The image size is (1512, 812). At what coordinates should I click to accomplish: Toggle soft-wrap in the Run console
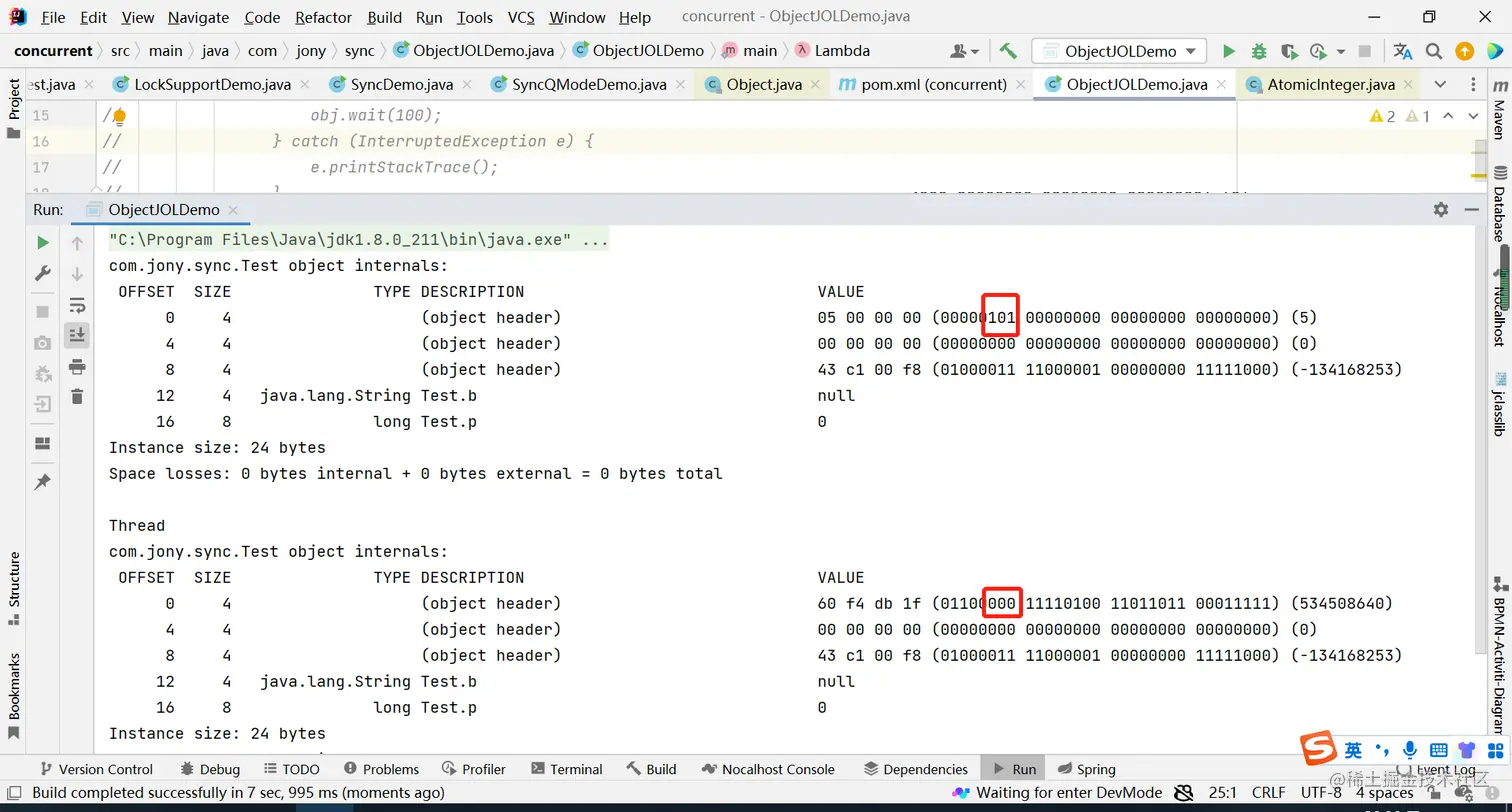point(77,305)
